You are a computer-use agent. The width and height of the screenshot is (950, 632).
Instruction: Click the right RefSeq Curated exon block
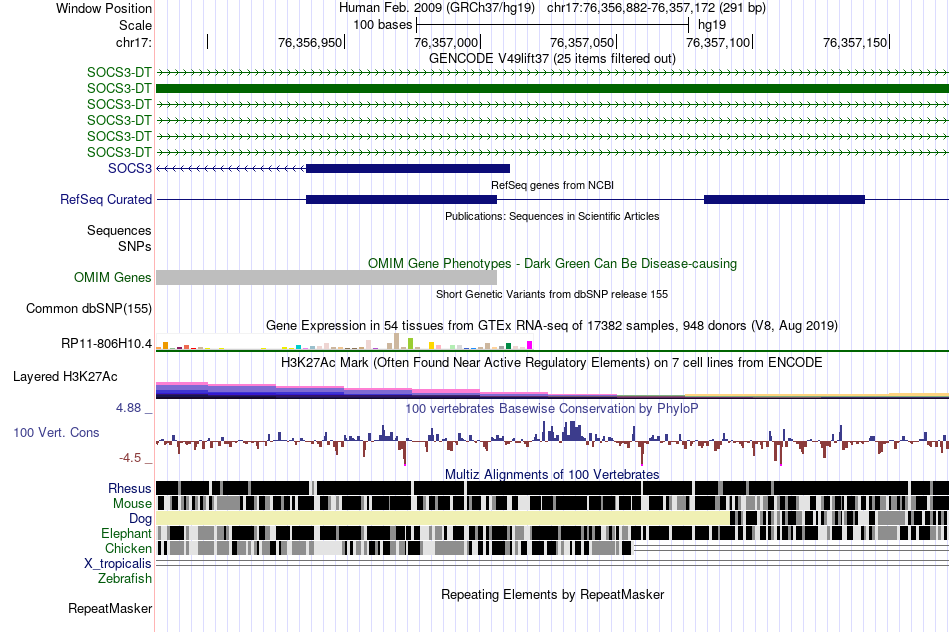784,199
